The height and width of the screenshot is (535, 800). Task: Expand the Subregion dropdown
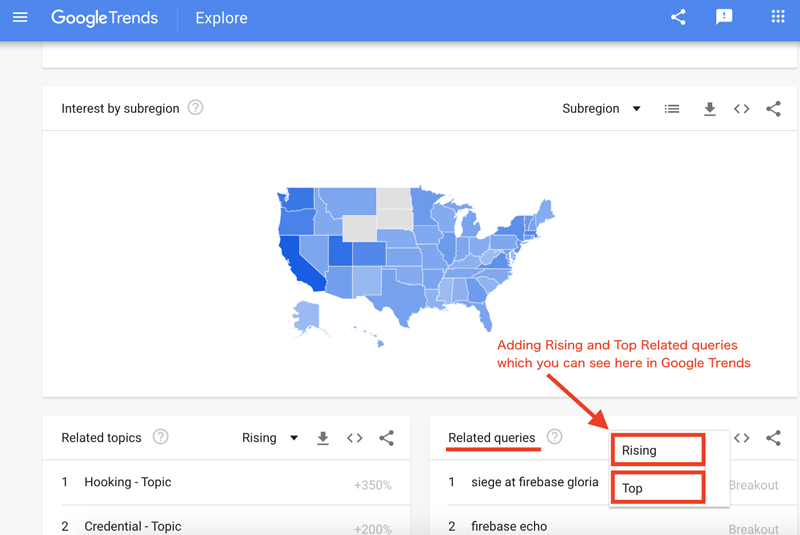[601, 109]
